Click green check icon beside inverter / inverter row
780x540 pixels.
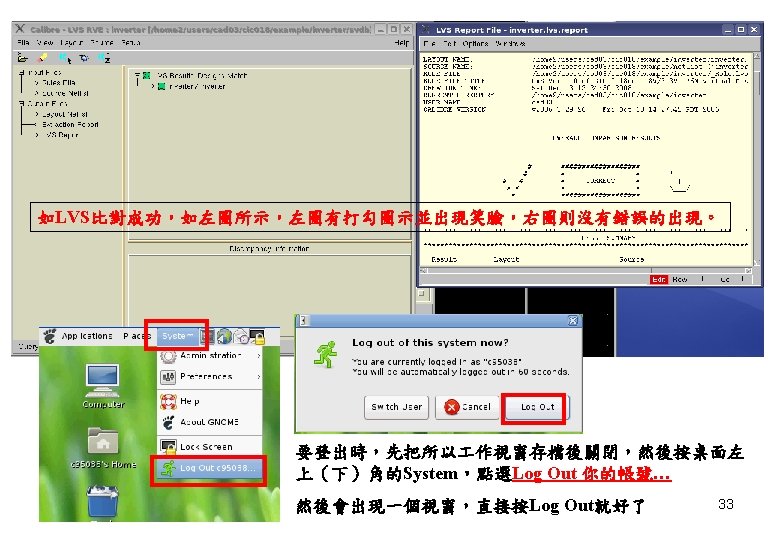point(161,87)
